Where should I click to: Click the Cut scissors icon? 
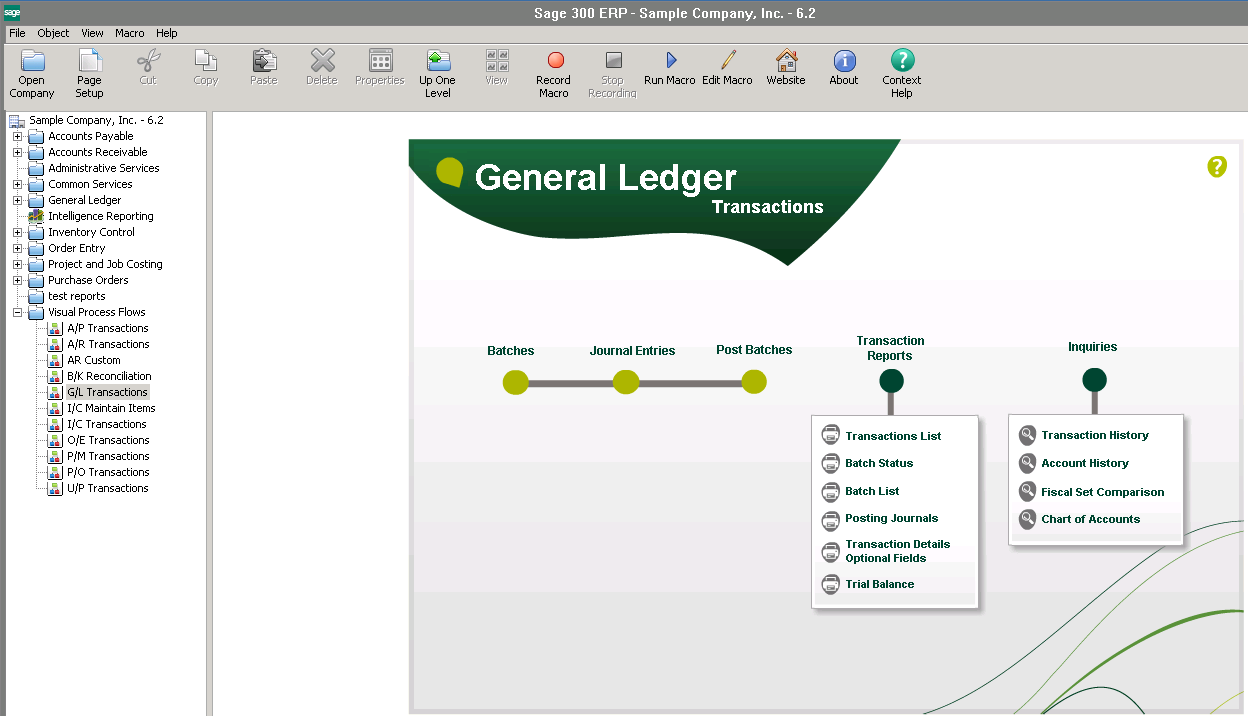point(148,60)
